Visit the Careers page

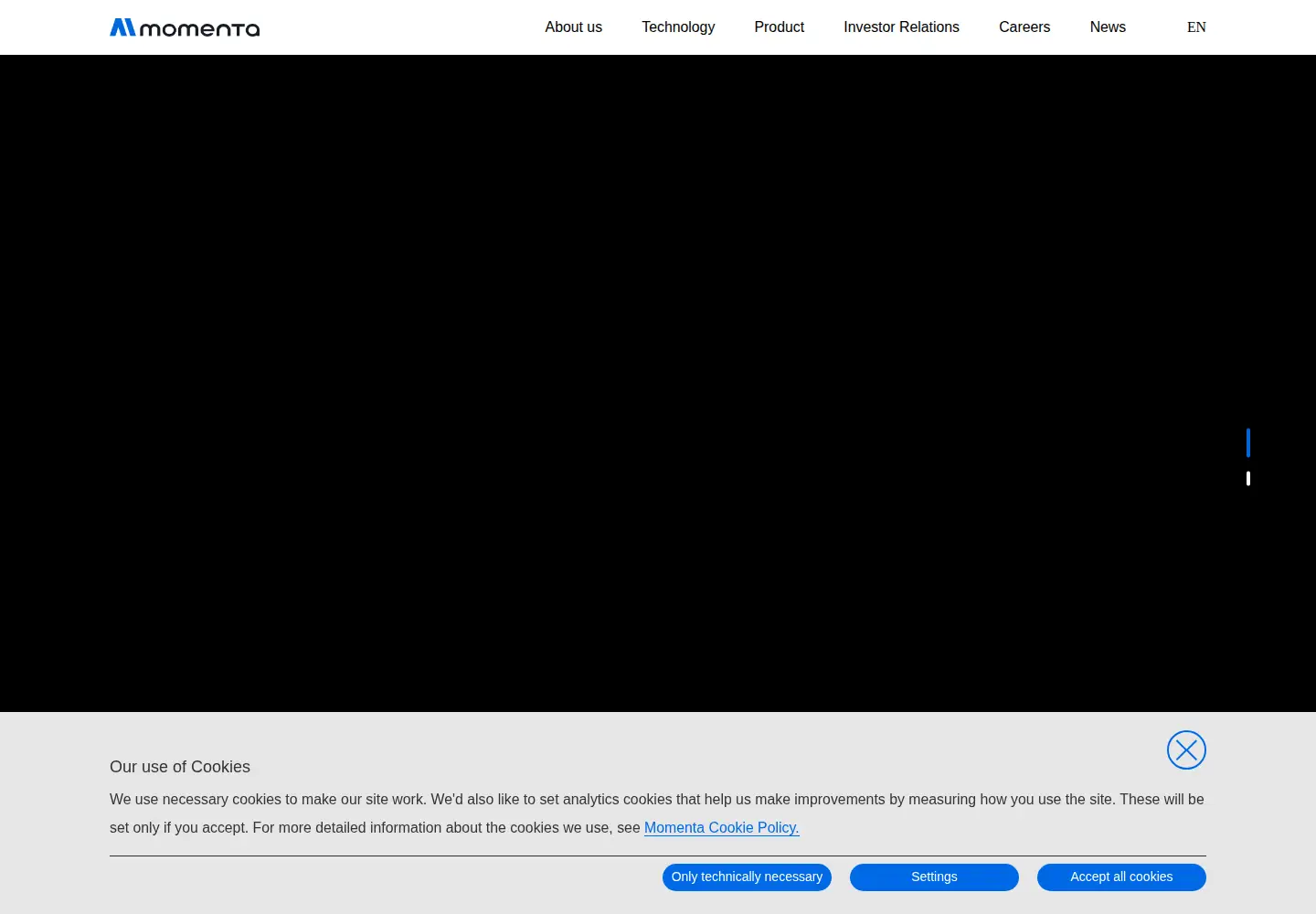point(1024,27)
